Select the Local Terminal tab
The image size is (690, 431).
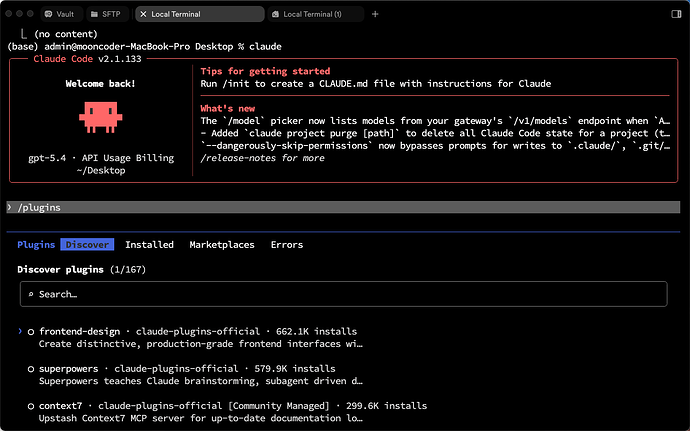pyautogui.click(x=200, y=14)
